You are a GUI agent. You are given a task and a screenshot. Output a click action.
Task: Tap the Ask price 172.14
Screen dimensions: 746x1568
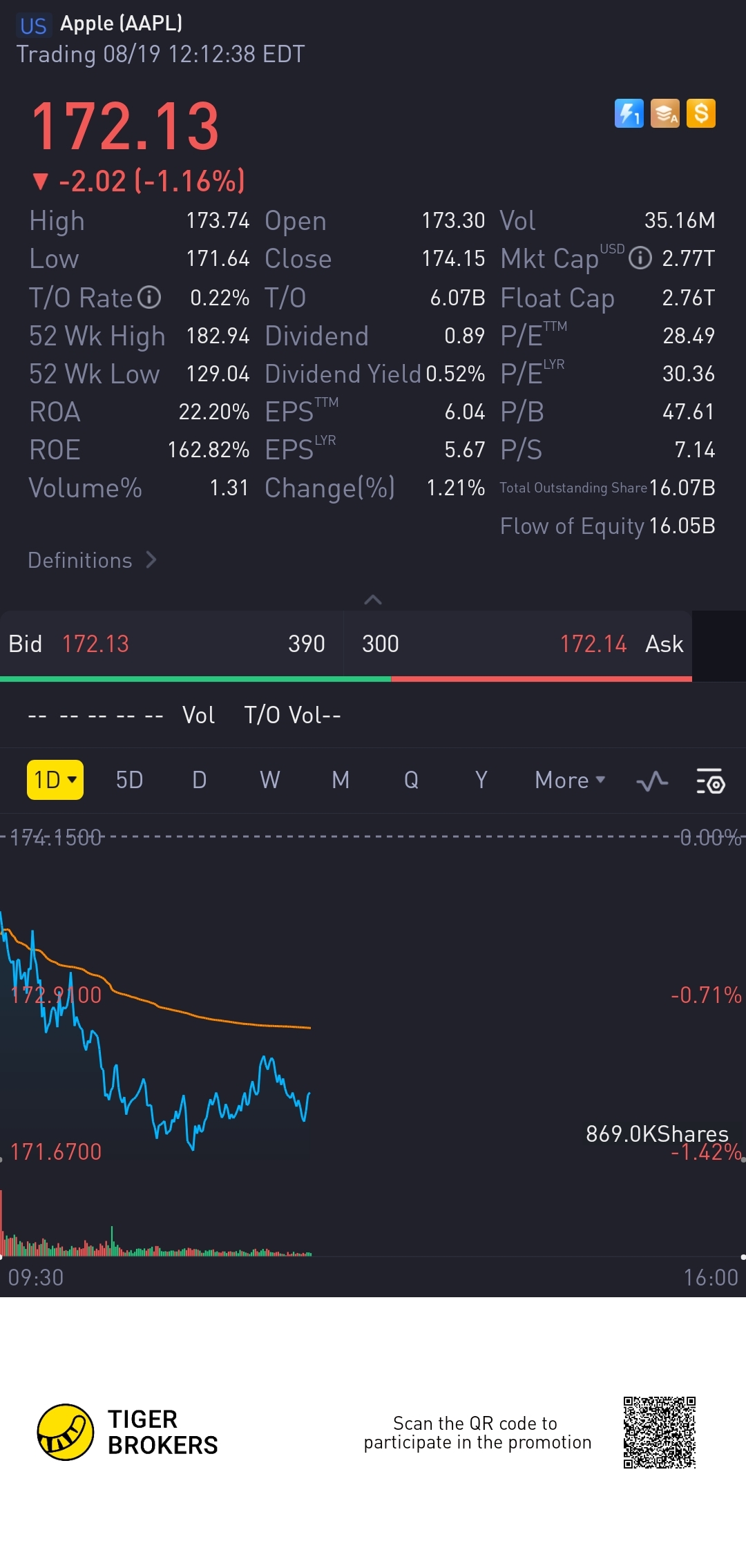pyautogui.click(x=593, y=644)
